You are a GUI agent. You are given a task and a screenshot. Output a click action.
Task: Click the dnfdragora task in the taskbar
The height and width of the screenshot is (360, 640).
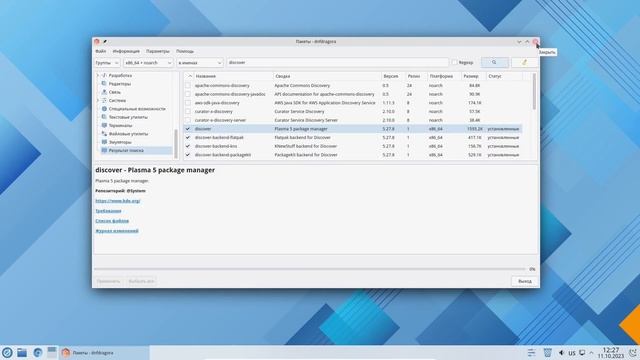pyautogui.click(x=104, y=353)
